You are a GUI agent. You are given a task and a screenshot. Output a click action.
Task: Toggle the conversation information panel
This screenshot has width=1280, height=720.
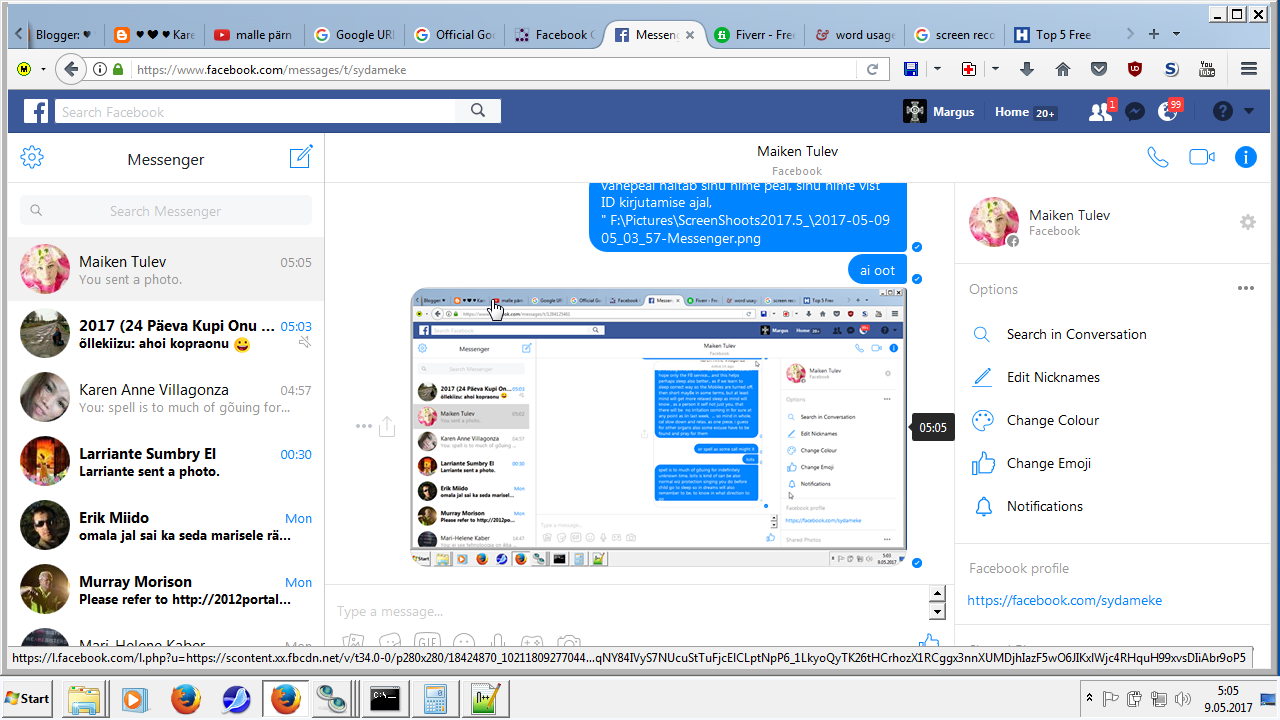click(1245, 157)
